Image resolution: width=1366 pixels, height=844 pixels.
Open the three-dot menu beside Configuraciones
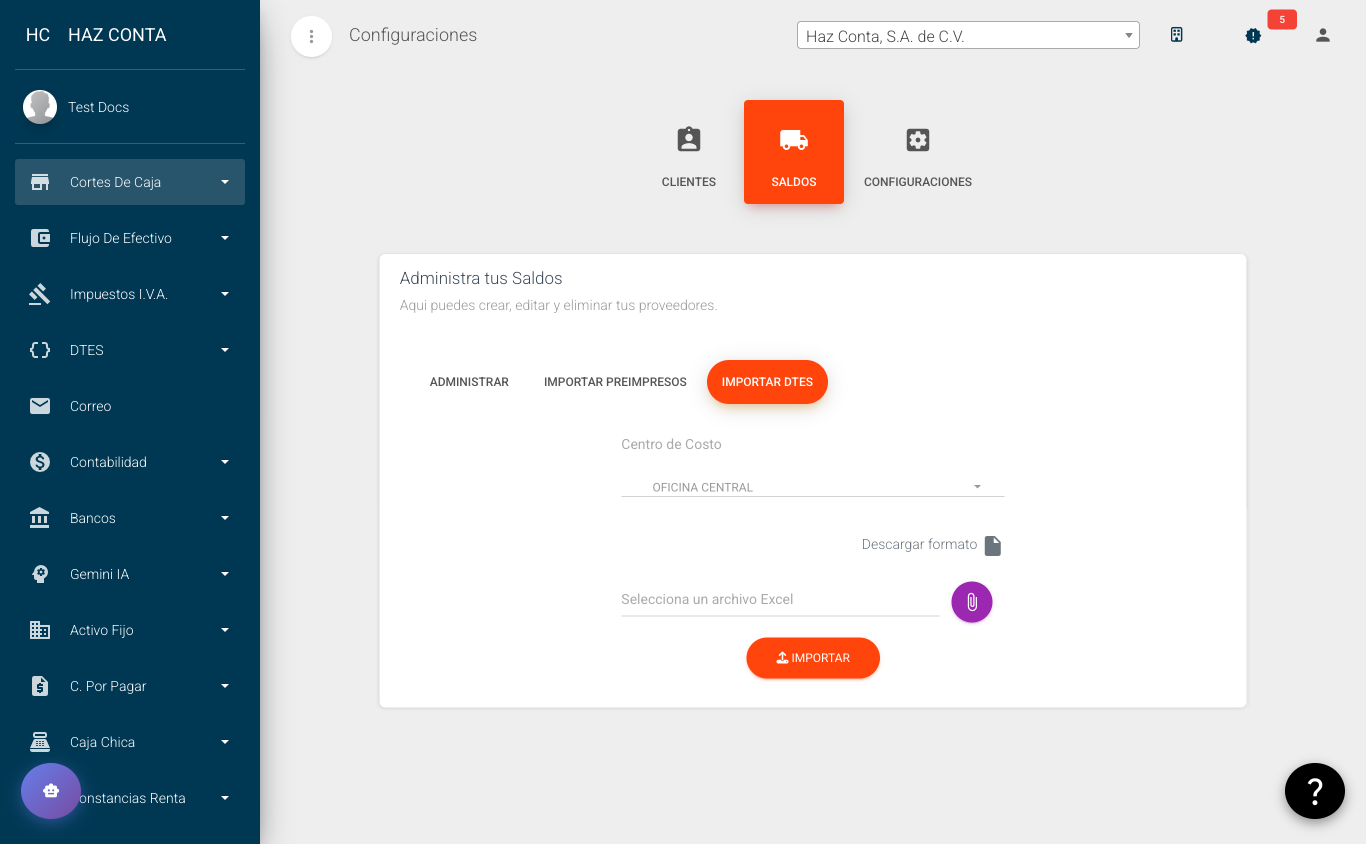point(311,37)
